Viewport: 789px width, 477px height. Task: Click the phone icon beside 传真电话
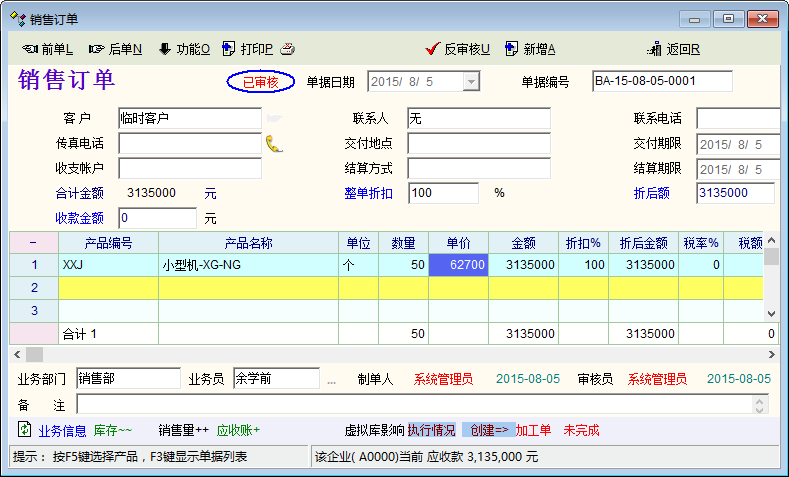(x=274, y=143)
